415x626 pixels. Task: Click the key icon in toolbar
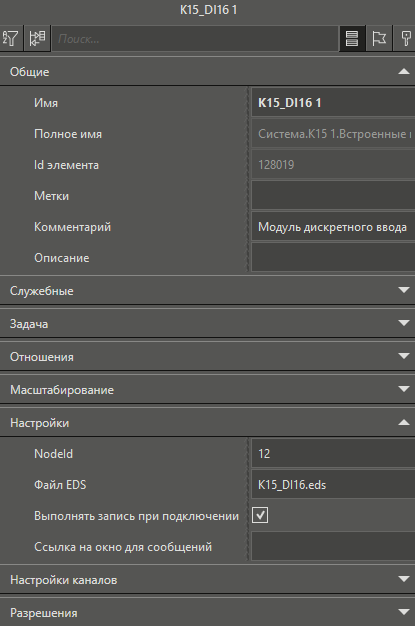tap(405, 39)
